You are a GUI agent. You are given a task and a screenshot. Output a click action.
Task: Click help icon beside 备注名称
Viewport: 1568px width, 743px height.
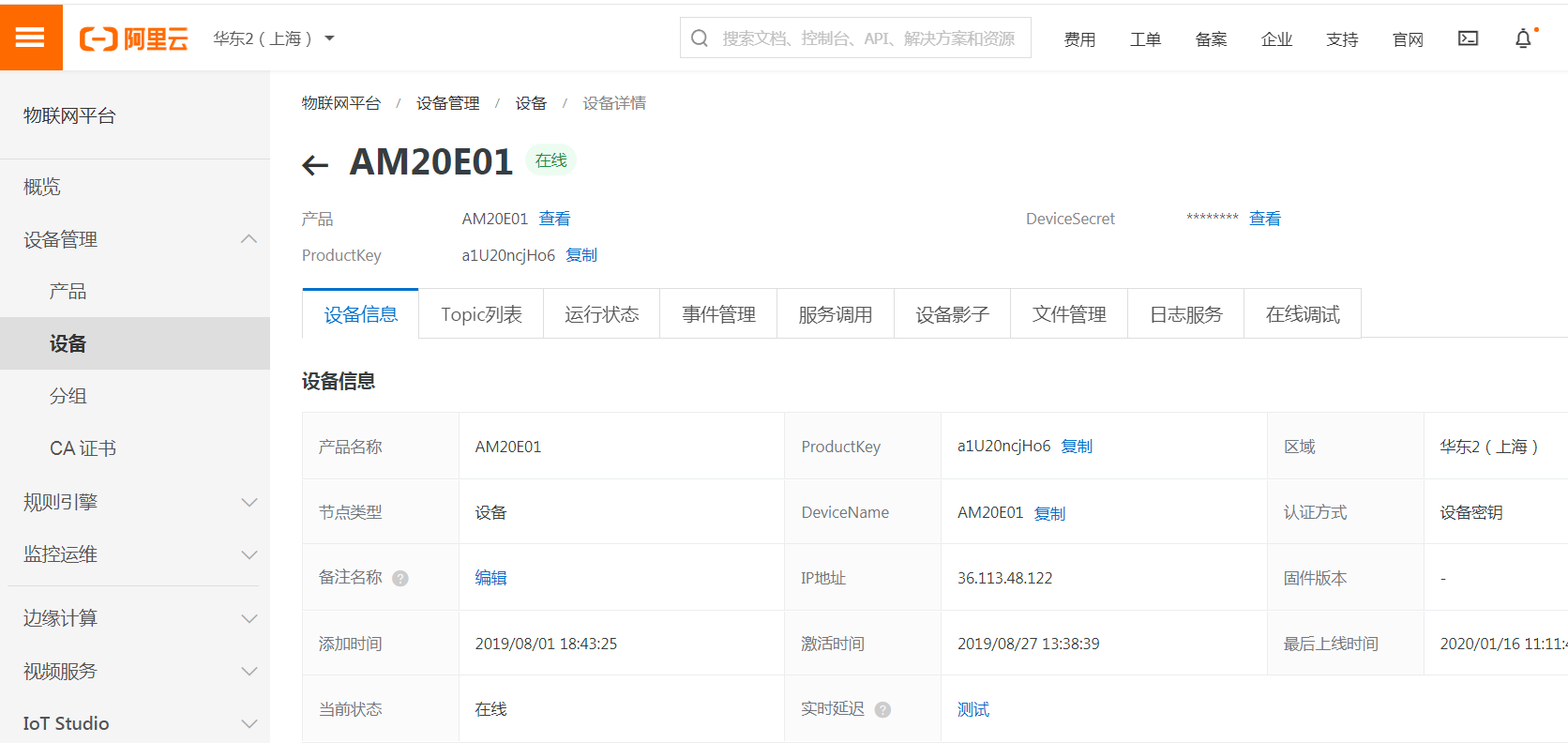pos(400,578)
